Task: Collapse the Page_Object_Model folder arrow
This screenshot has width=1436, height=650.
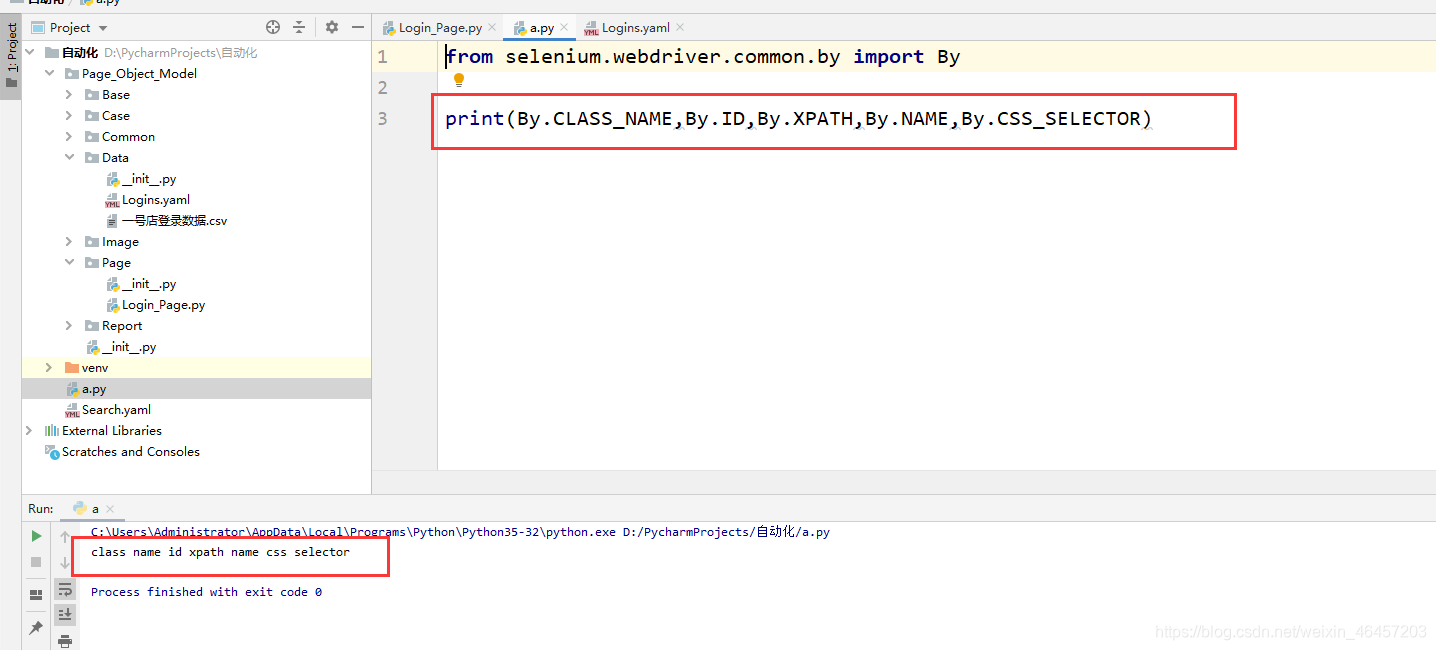Action: [x=49, y=73]
